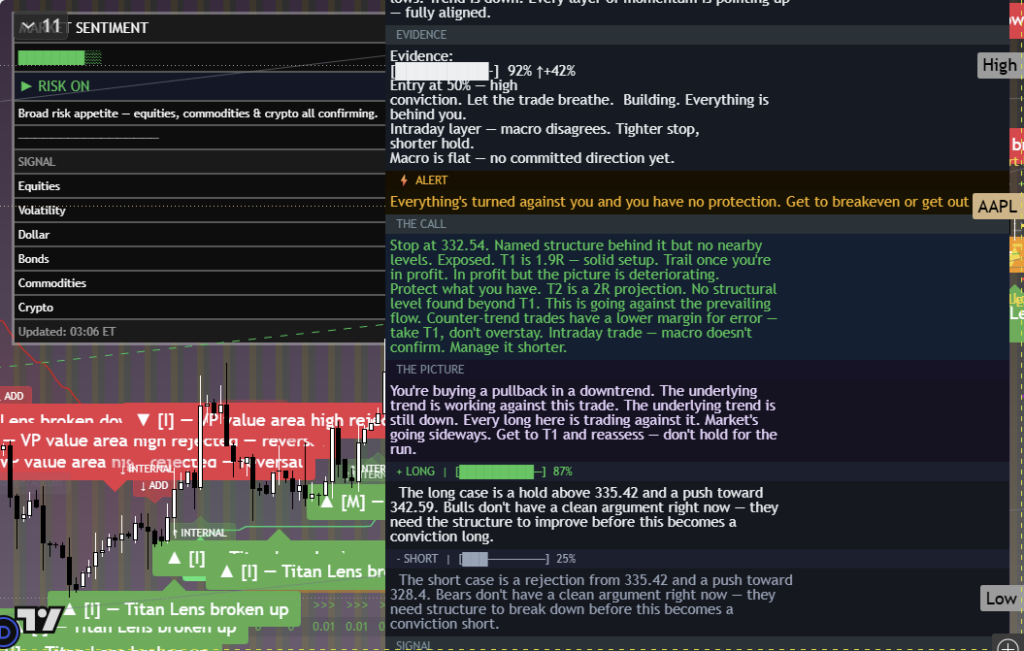Select the AAPL symbol label
This screenshot has width=1024, height=651.
point(996,206)
